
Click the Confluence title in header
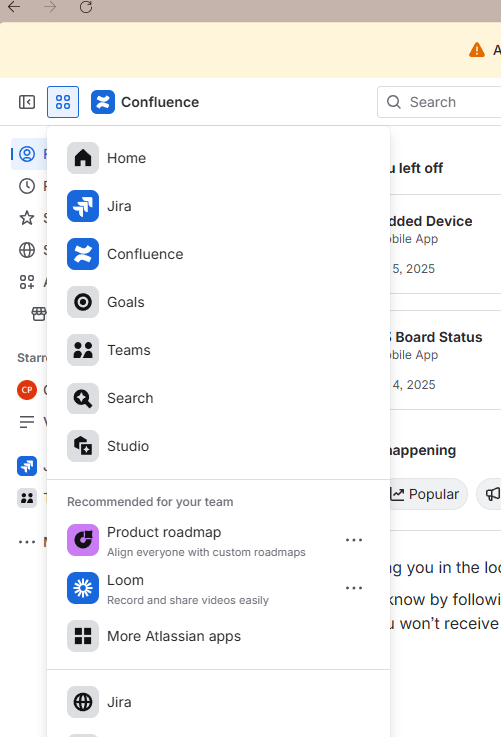click(x=160, y=102)
